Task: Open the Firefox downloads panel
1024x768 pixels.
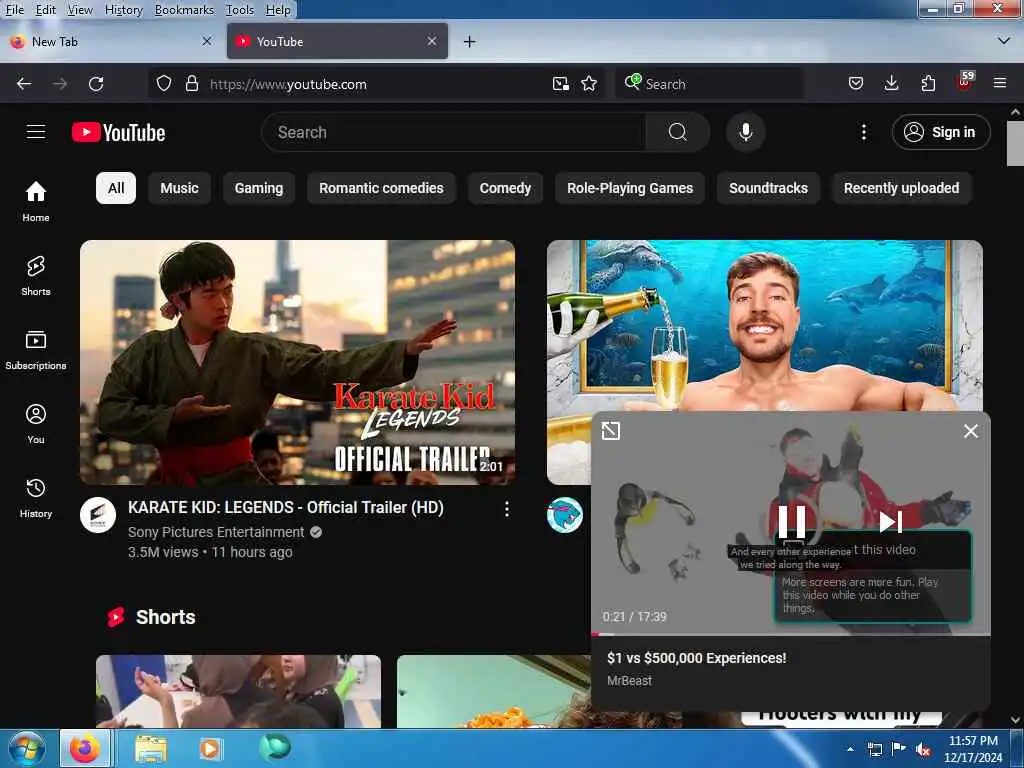Action: (891, 83)
